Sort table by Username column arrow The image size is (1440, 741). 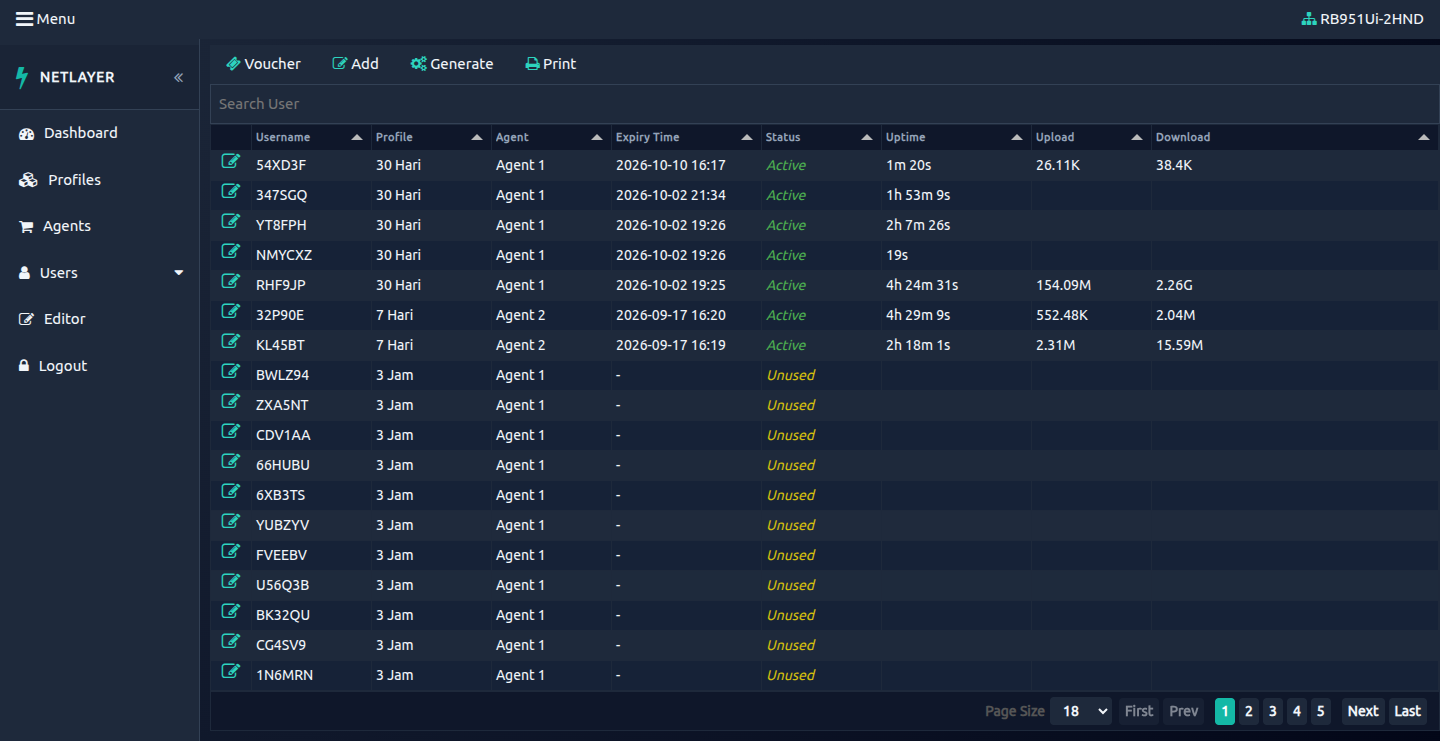(357, 137)
